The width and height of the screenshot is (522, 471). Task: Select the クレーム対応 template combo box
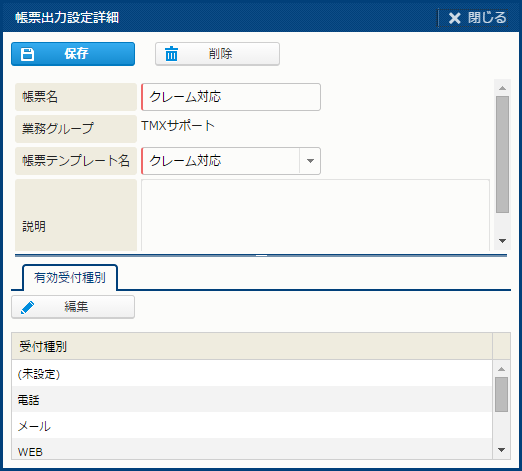(231, 161)
